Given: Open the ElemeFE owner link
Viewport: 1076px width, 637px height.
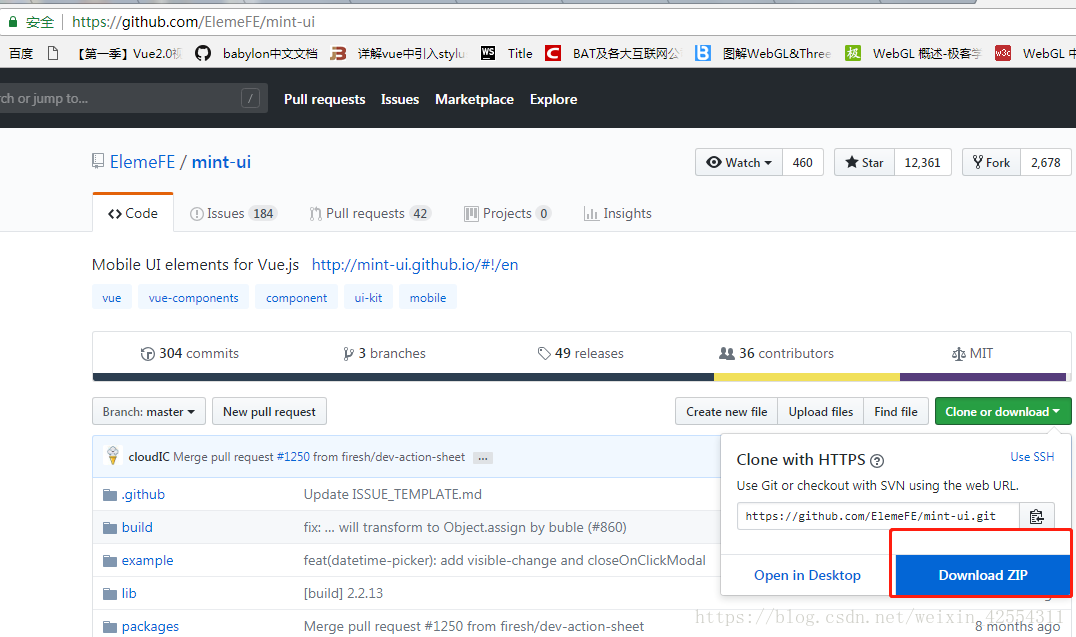Looking at the screenshot, I should tap(142, 162).
